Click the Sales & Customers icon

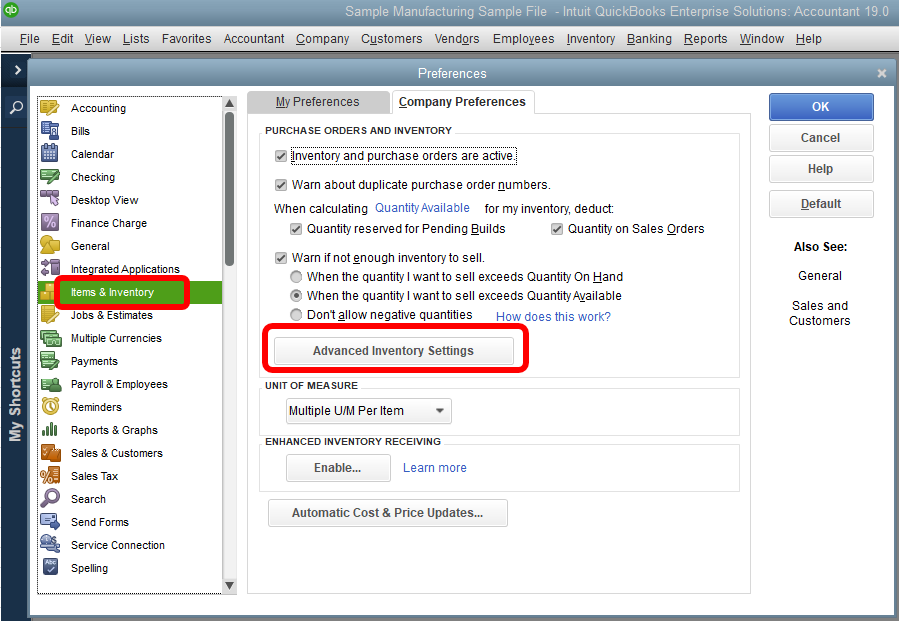50,452
